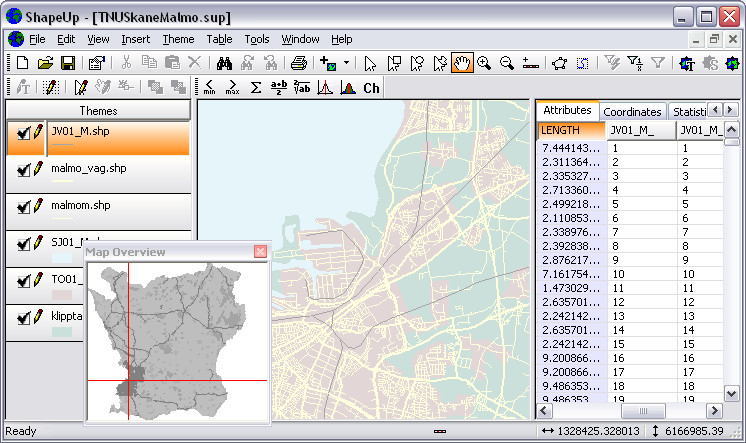Open the Insert menu

tap(136, 39)
